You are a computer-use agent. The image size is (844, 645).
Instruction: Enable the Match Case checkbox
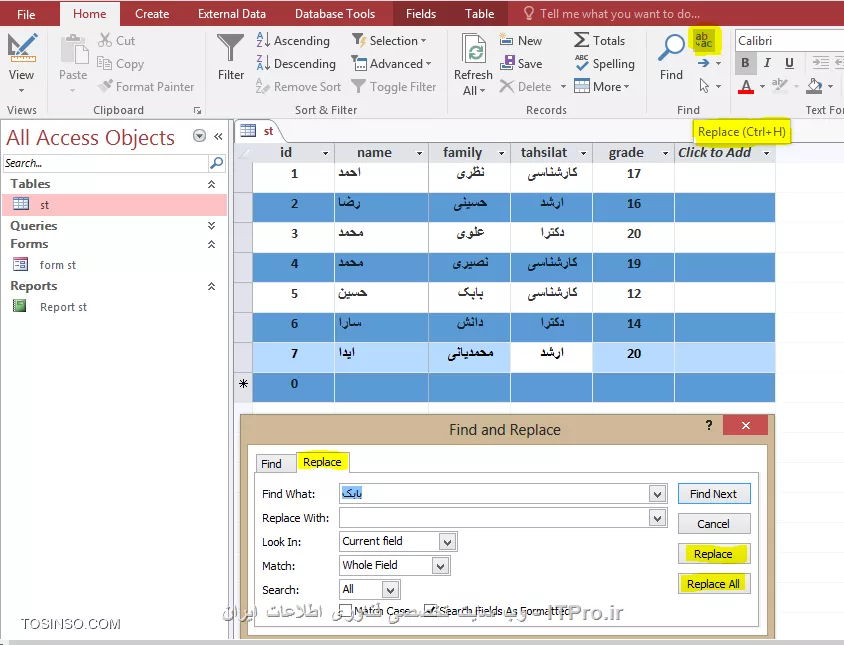(x=345, y=610)
